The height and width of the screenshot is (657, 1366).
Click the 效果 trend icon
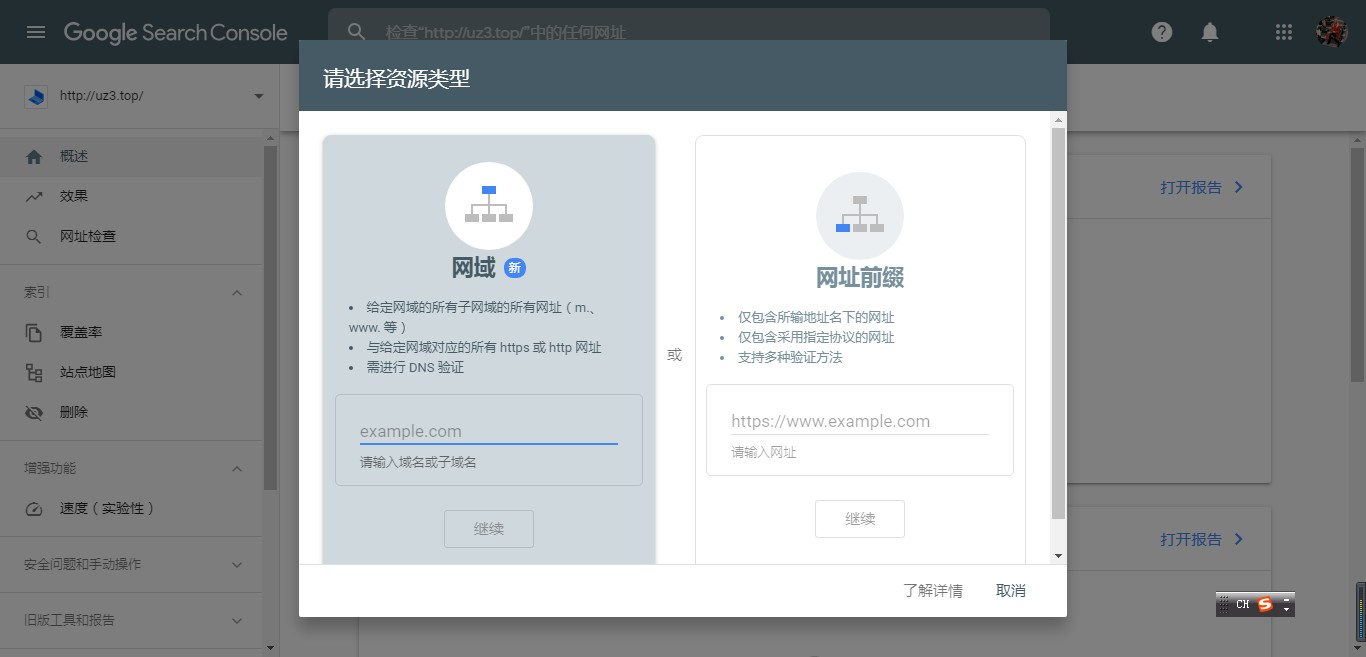click(34, 196)
